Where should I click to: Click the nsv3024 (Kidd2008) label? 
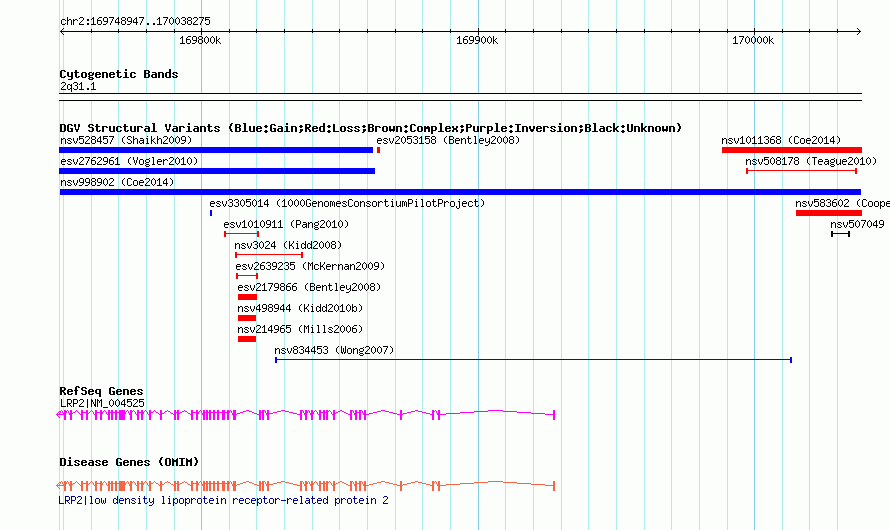(x=288, y=245)
